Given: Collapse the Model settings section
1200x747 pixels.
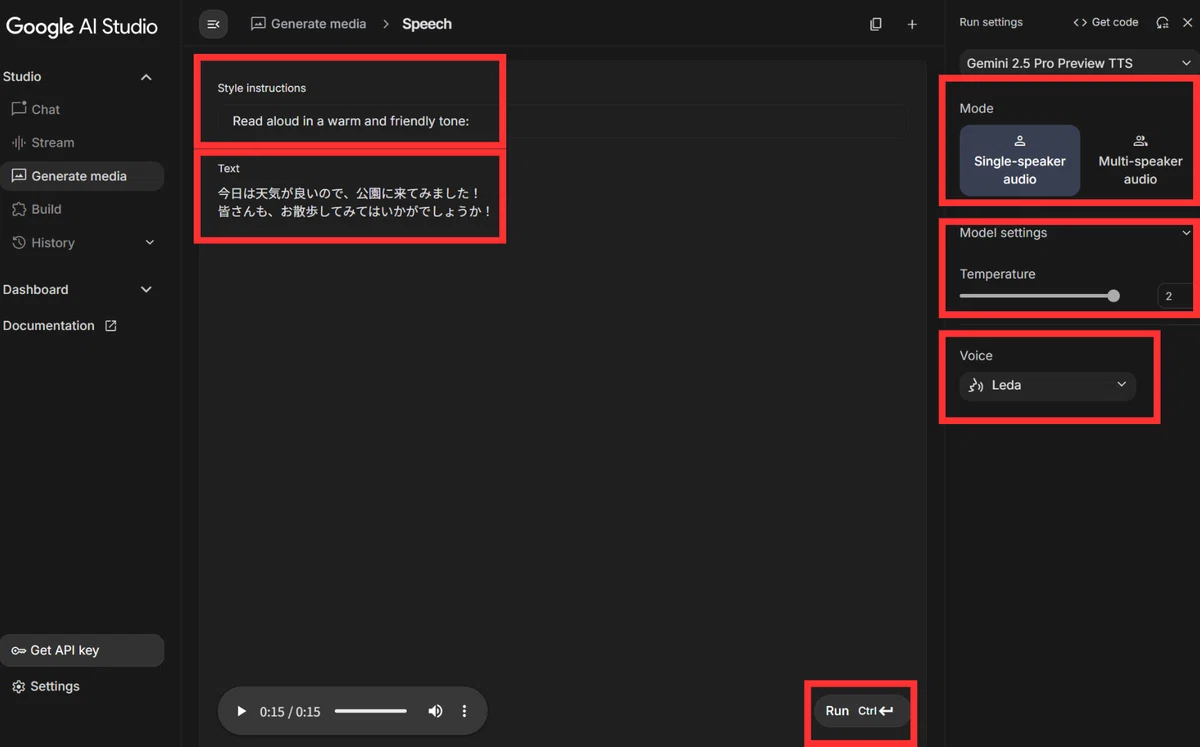Looking at the screenshot, I should (x=1186, y=233).
